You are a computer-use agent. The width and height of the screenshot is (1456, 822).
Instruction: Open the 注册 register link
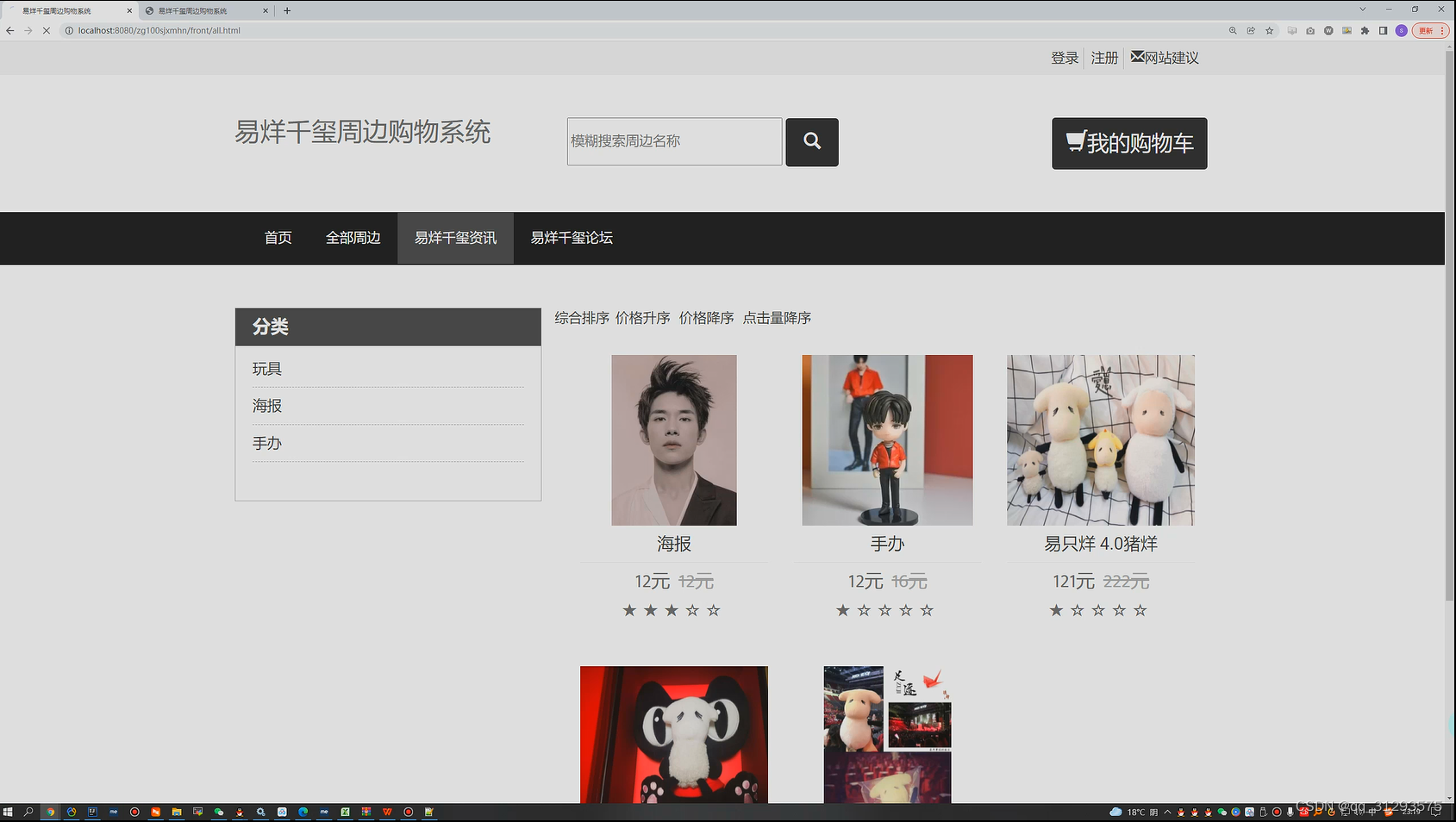[1104, 58]
